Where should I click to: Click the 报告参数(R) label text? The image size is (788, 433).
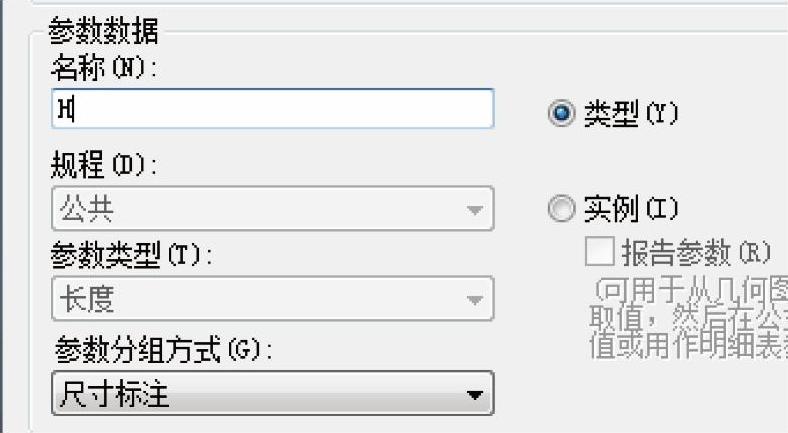[x=697, y=252]
